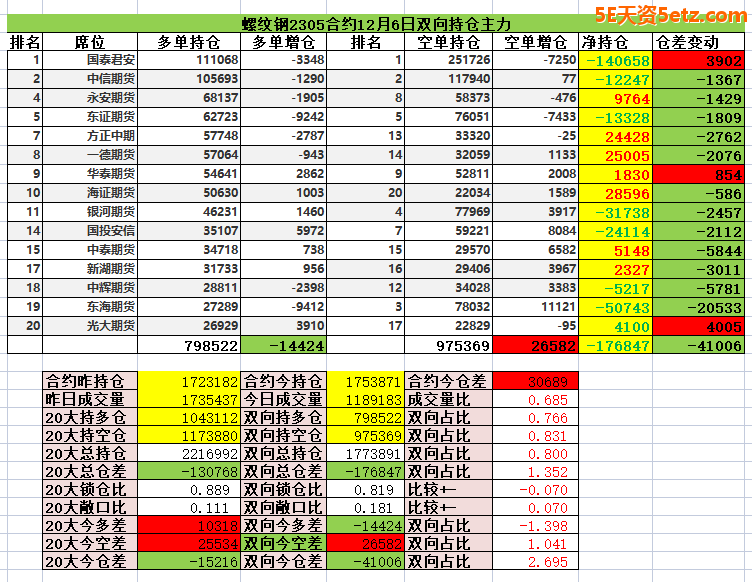The image size is (752, 582).
Task: Select the 仓差变动 header cell
Action: pos(698,42)
